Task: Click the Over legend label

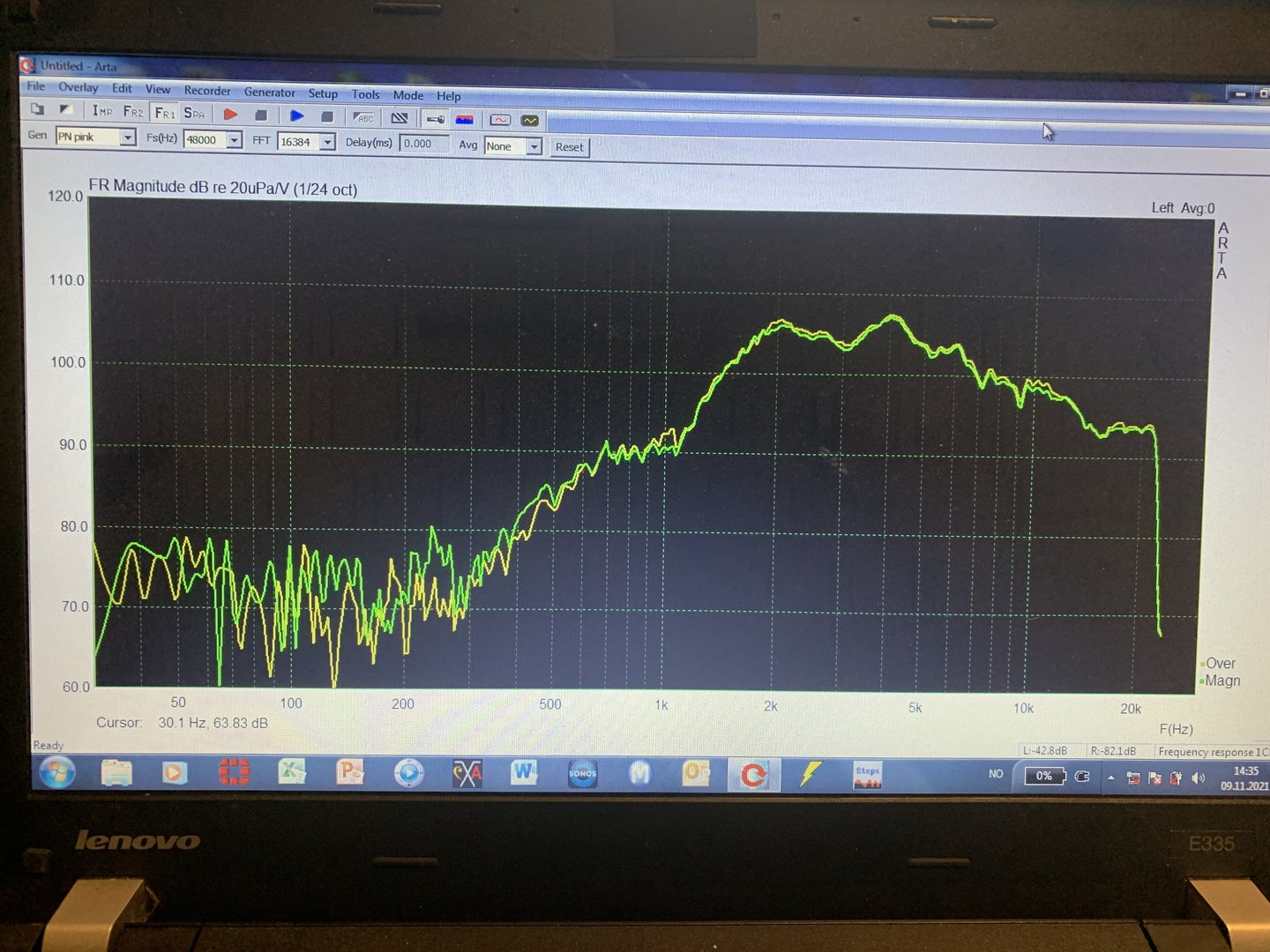Action: (x=1221, y=663)
